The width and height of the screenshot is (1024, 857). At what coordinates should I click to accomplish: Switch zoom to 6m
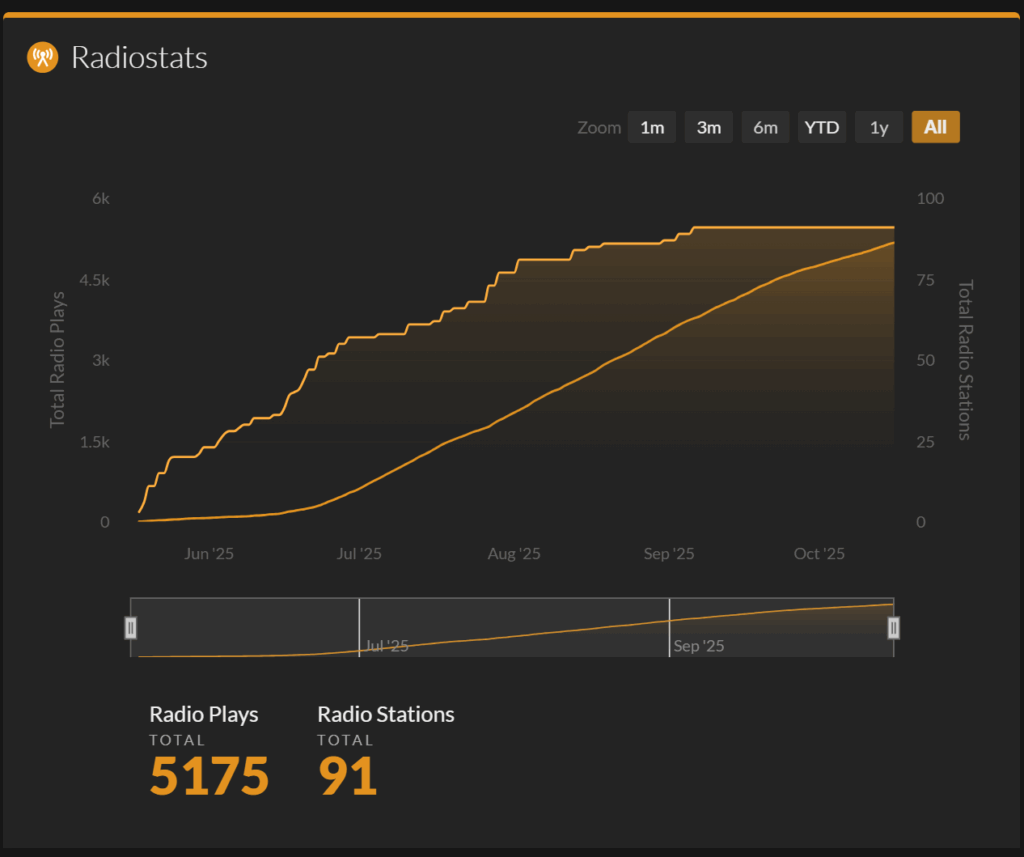[765, 127]
